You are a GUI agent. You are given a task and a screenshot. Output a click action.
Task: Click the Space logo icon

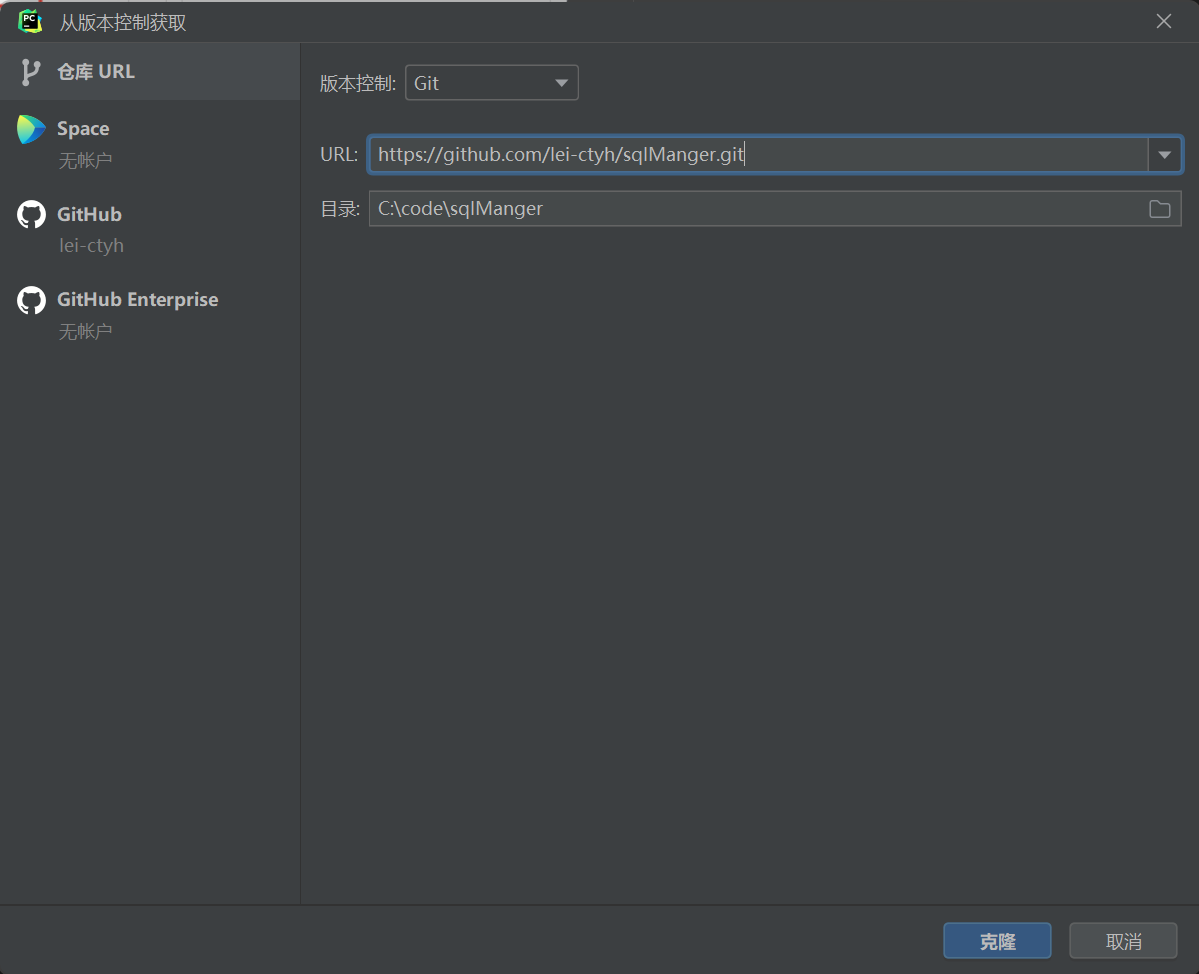coord(31,128)
